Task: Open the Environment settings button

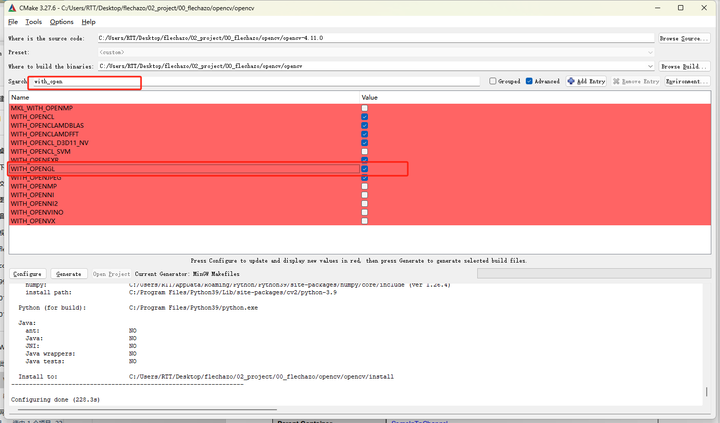Action: click(687, 81)
